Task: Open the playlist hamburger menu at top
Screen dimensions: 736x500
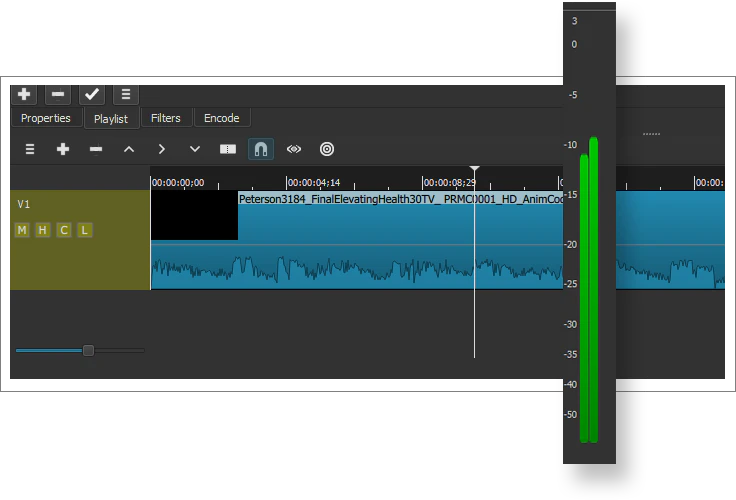Action: click(x=125, y=94)
